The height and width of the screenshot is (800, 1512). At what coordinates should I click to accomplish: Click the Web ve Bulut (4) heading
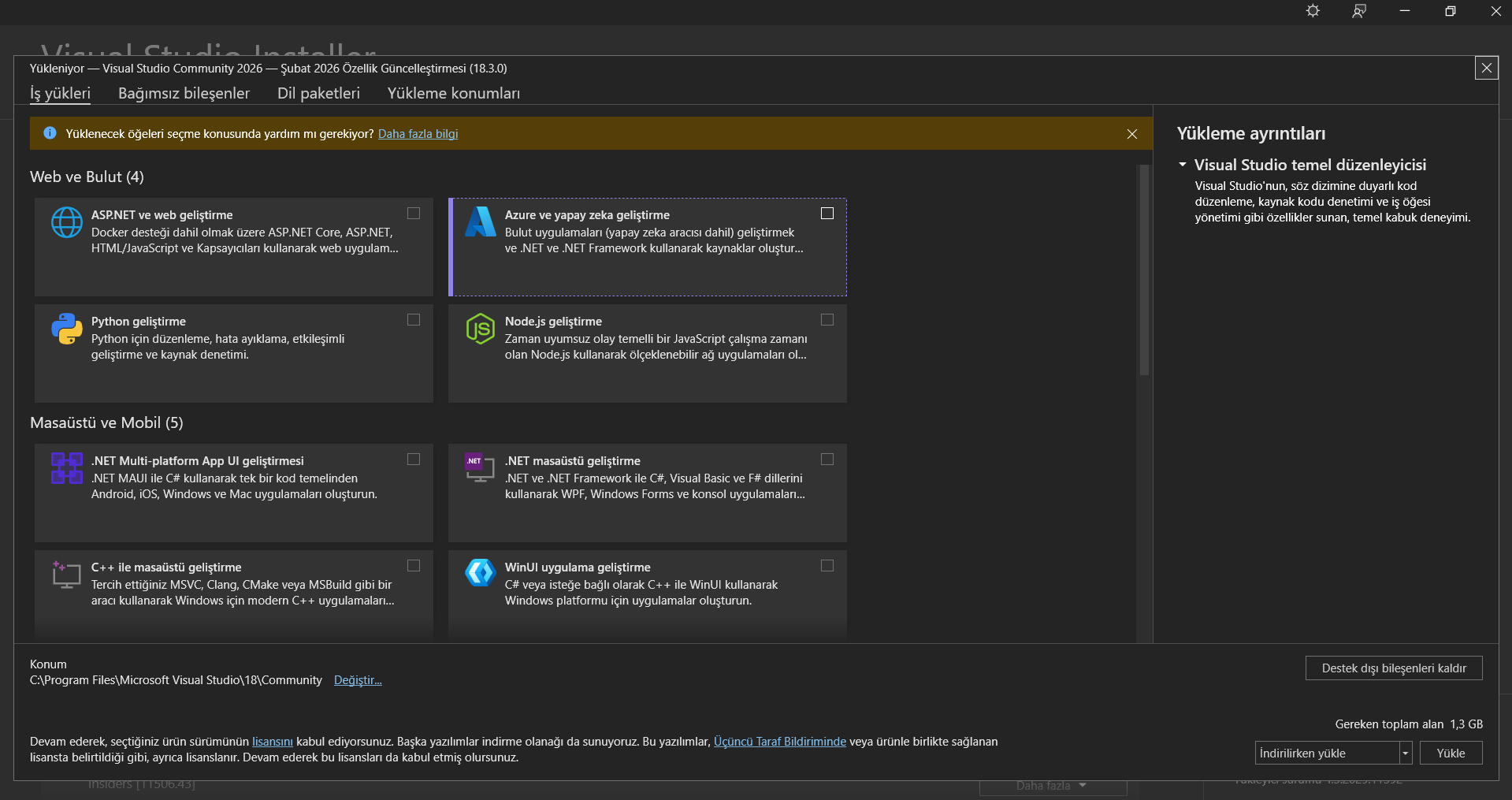coord(87,177)
